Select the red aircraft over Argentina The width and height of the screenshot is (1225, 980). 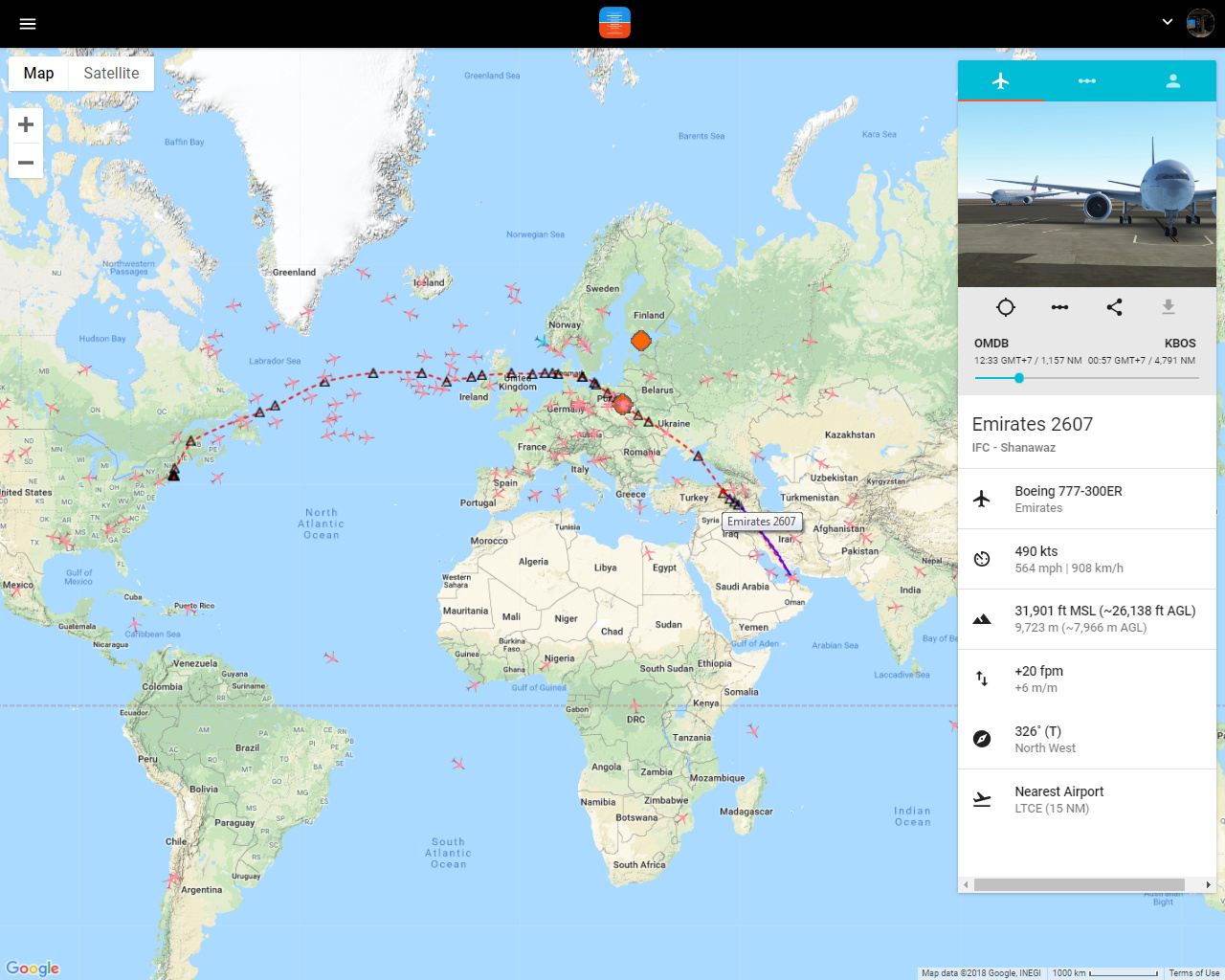[x=174, y=878]
